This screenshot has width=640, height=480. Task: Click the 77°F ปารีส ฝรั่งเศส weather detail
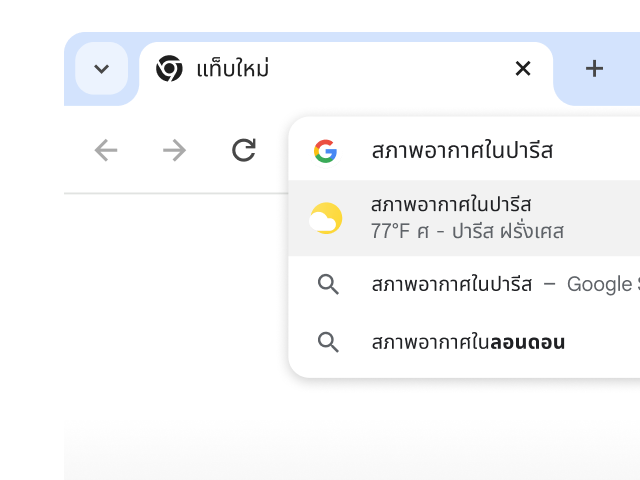click(467, 232)
